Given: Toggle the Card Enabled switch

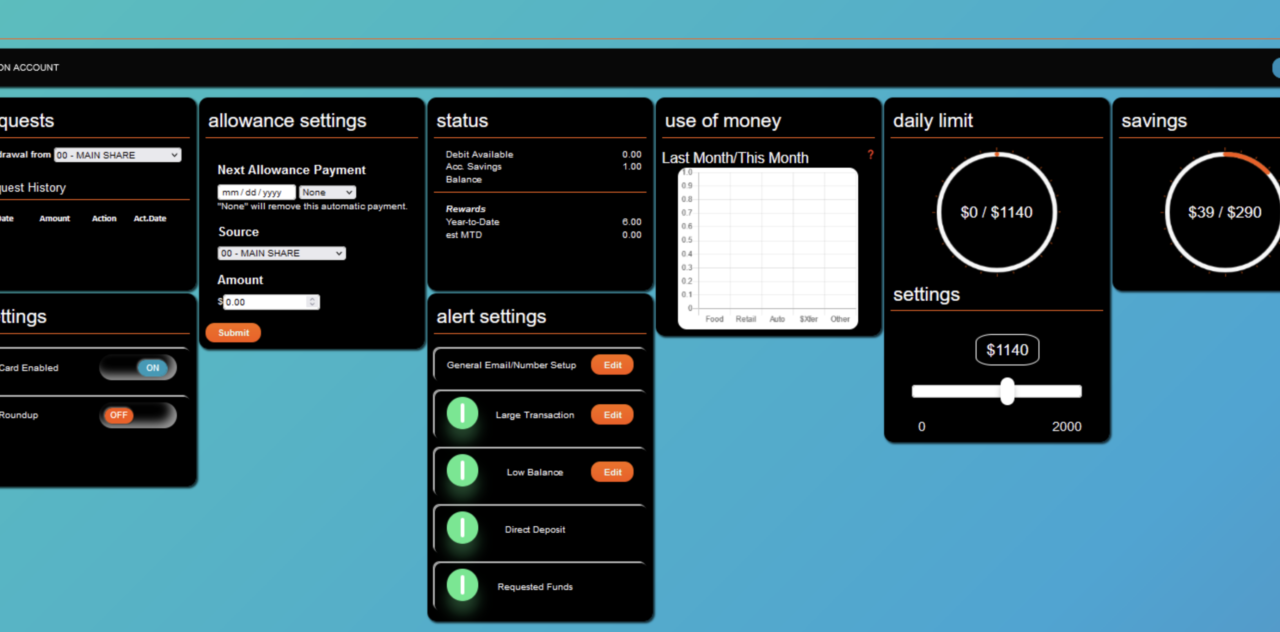Looking at the screenshot, I should tap(138, 368).
